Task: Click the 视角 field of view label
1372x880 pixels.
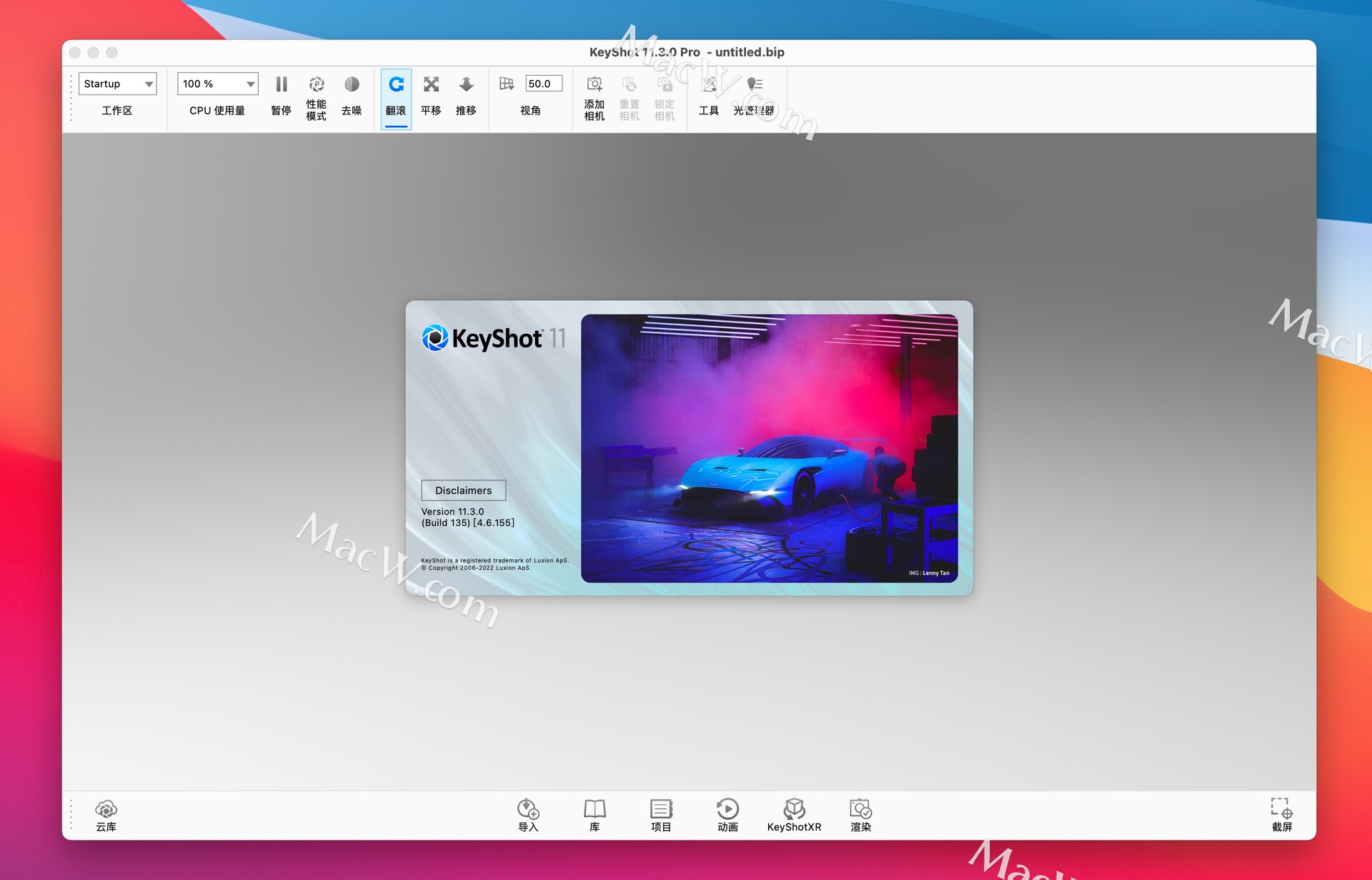Action: [530, 111]
